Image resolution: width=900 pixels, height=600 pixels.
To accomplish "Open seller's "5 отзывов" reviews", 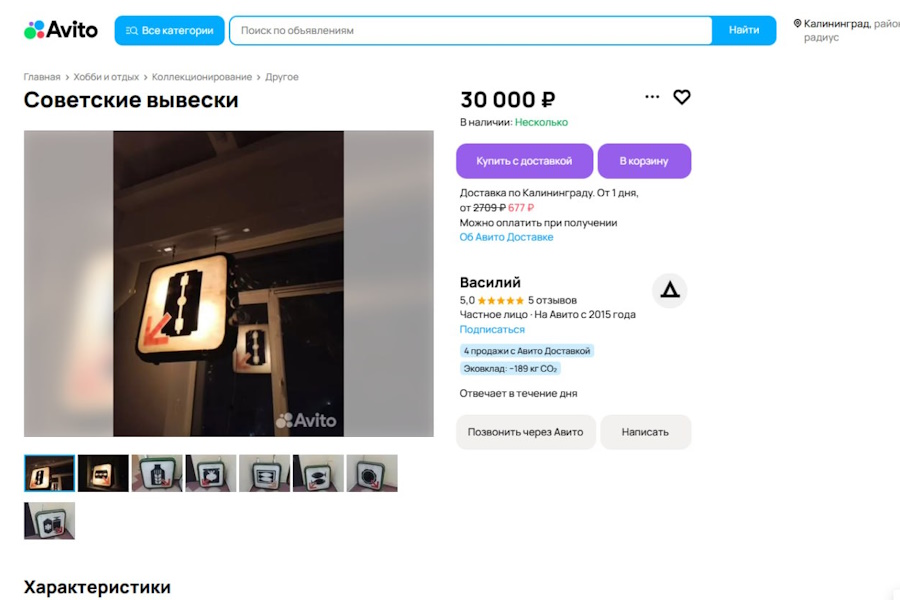I will 552,300.
